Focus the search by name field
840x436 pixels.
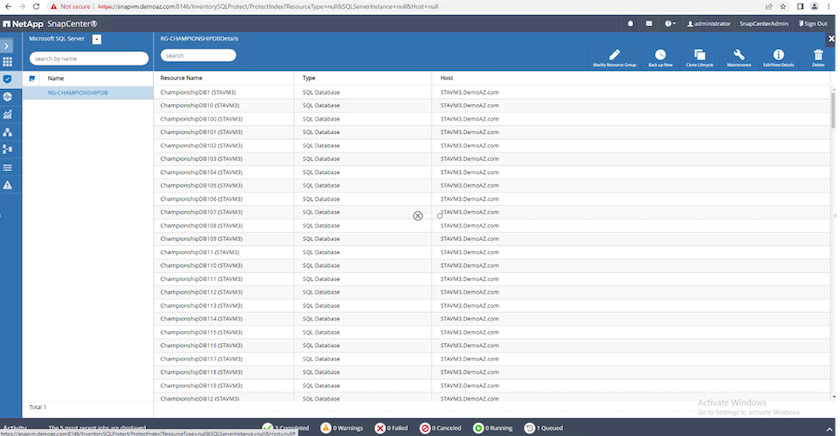tap(89, 58)
